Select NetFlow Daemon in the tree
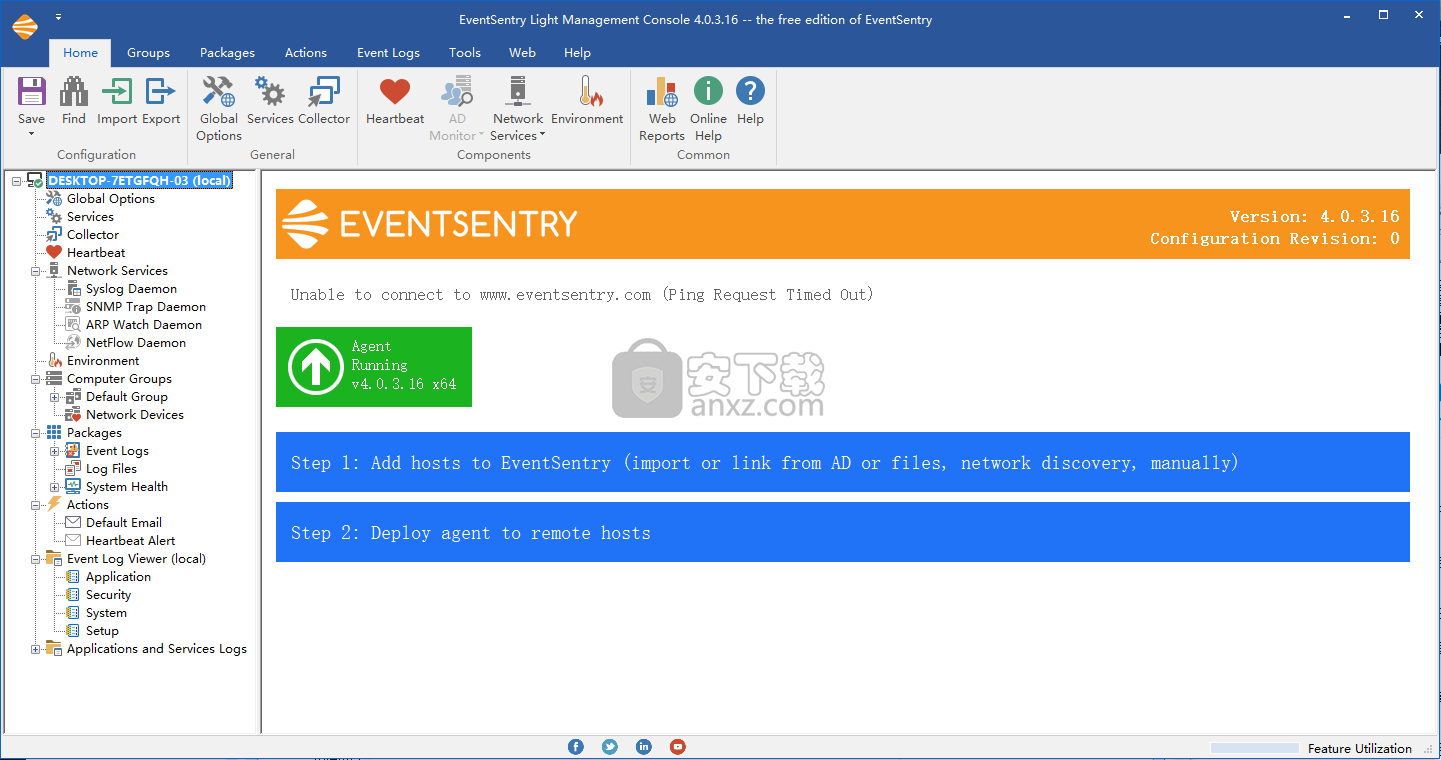 coord(136,343)
